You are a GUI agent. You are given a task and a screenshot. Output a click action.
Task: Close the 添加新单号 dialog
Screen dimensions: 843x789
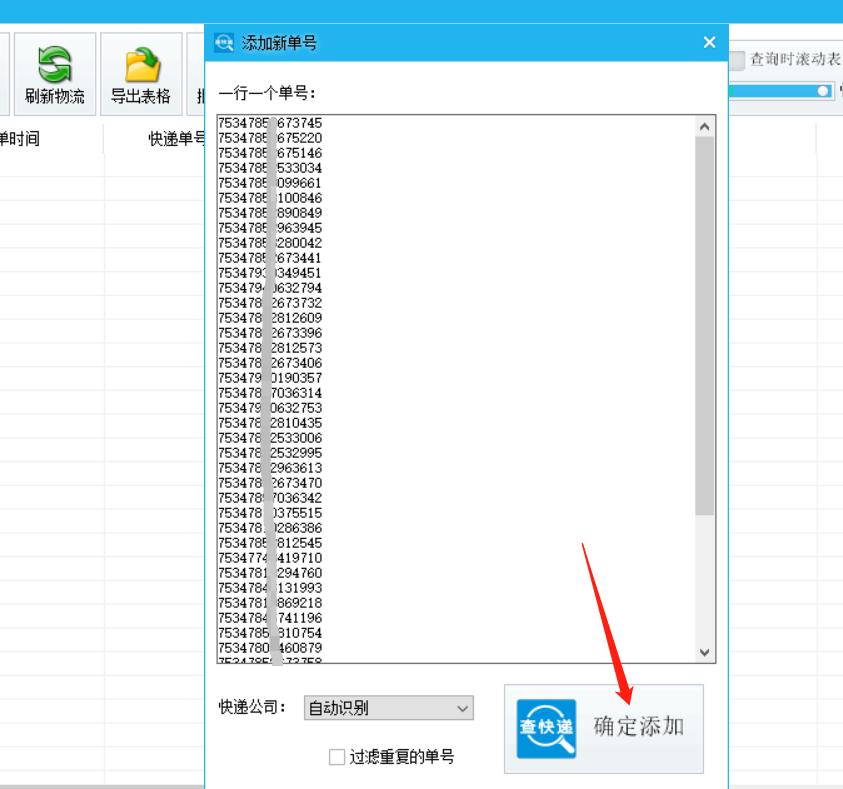point(710,42)
